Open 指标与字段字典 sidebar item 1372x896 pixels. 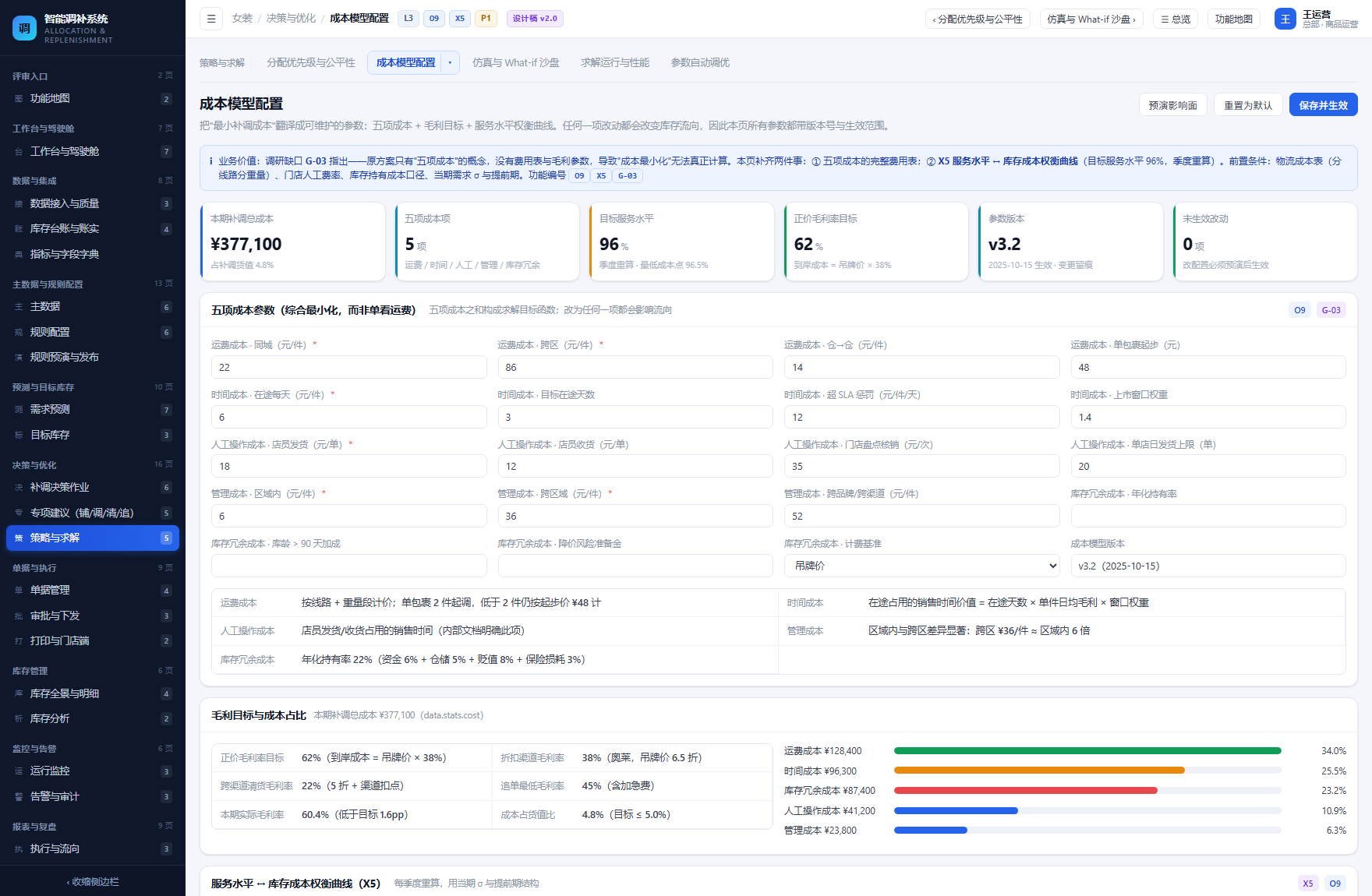[93, 254]
